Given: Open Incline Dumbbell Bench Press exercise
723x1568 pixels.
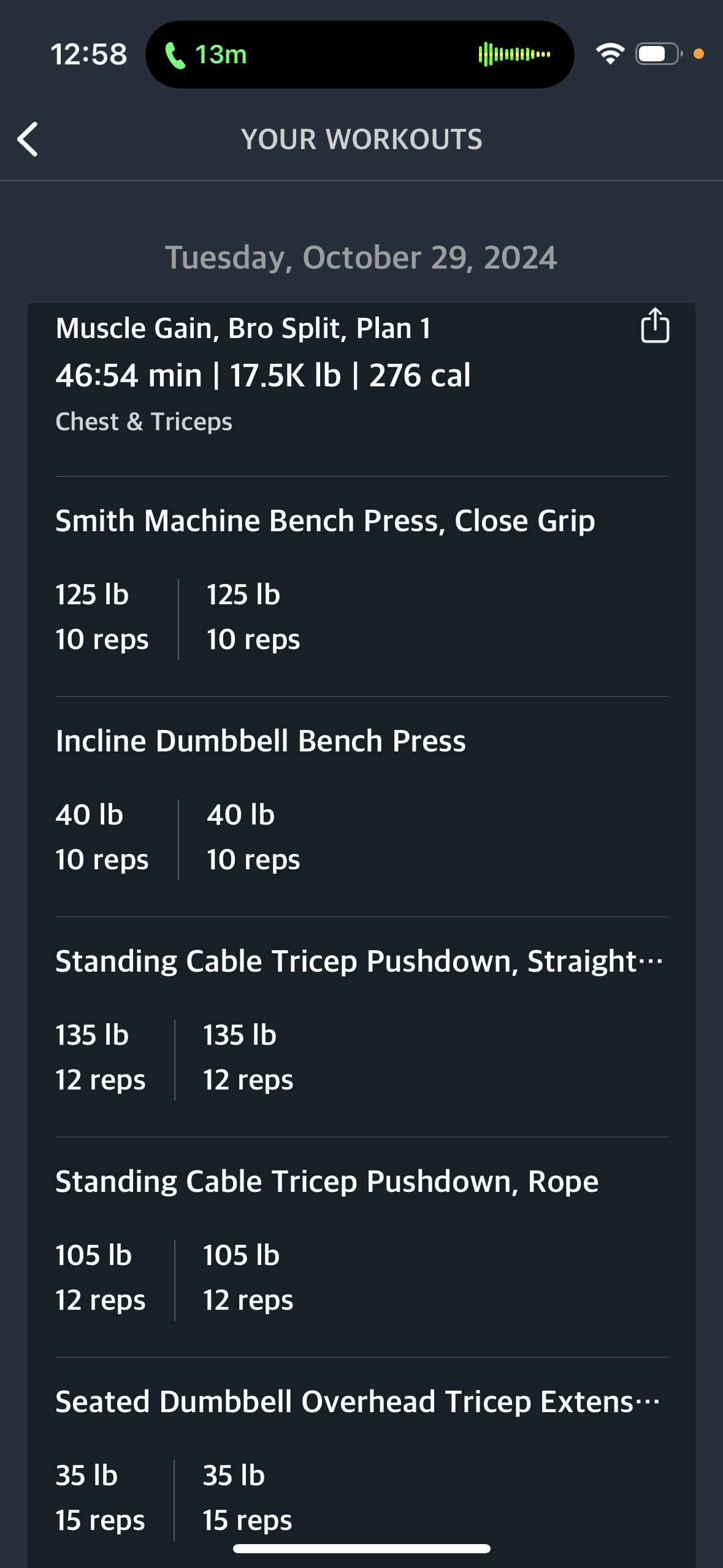Looking at the screenshot, I should [x=261, y=741].
